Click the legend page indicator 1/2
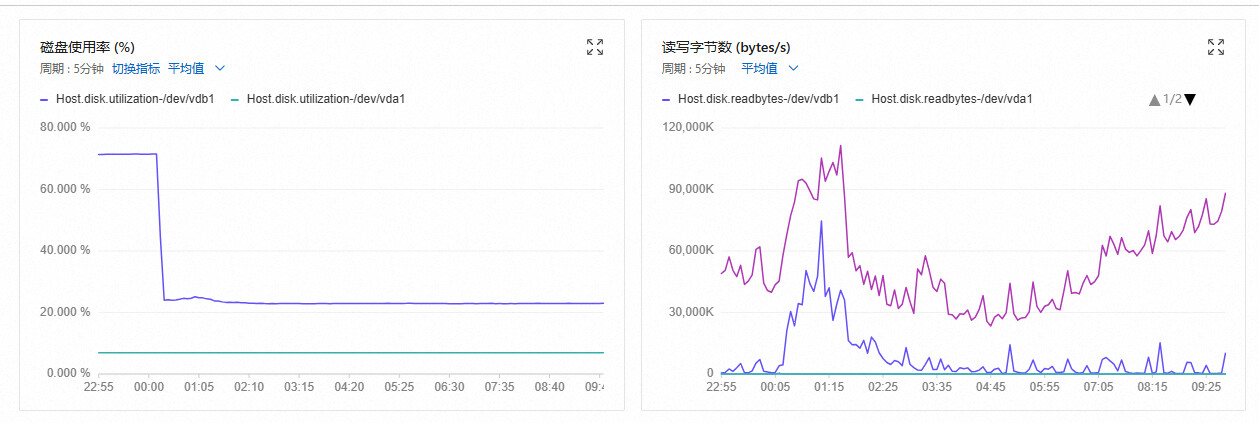This screenshot has width=1259, height=423. tap(1172, 100)
